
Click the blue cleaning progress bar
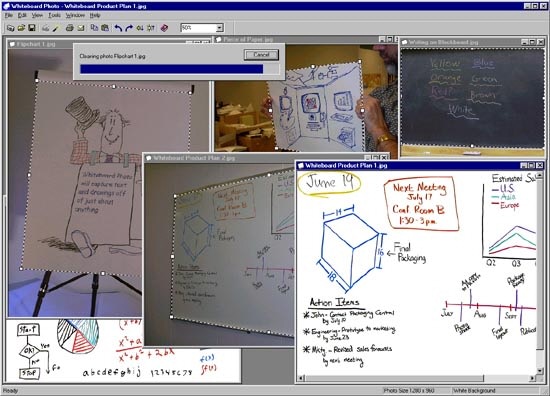coord(172,69)
